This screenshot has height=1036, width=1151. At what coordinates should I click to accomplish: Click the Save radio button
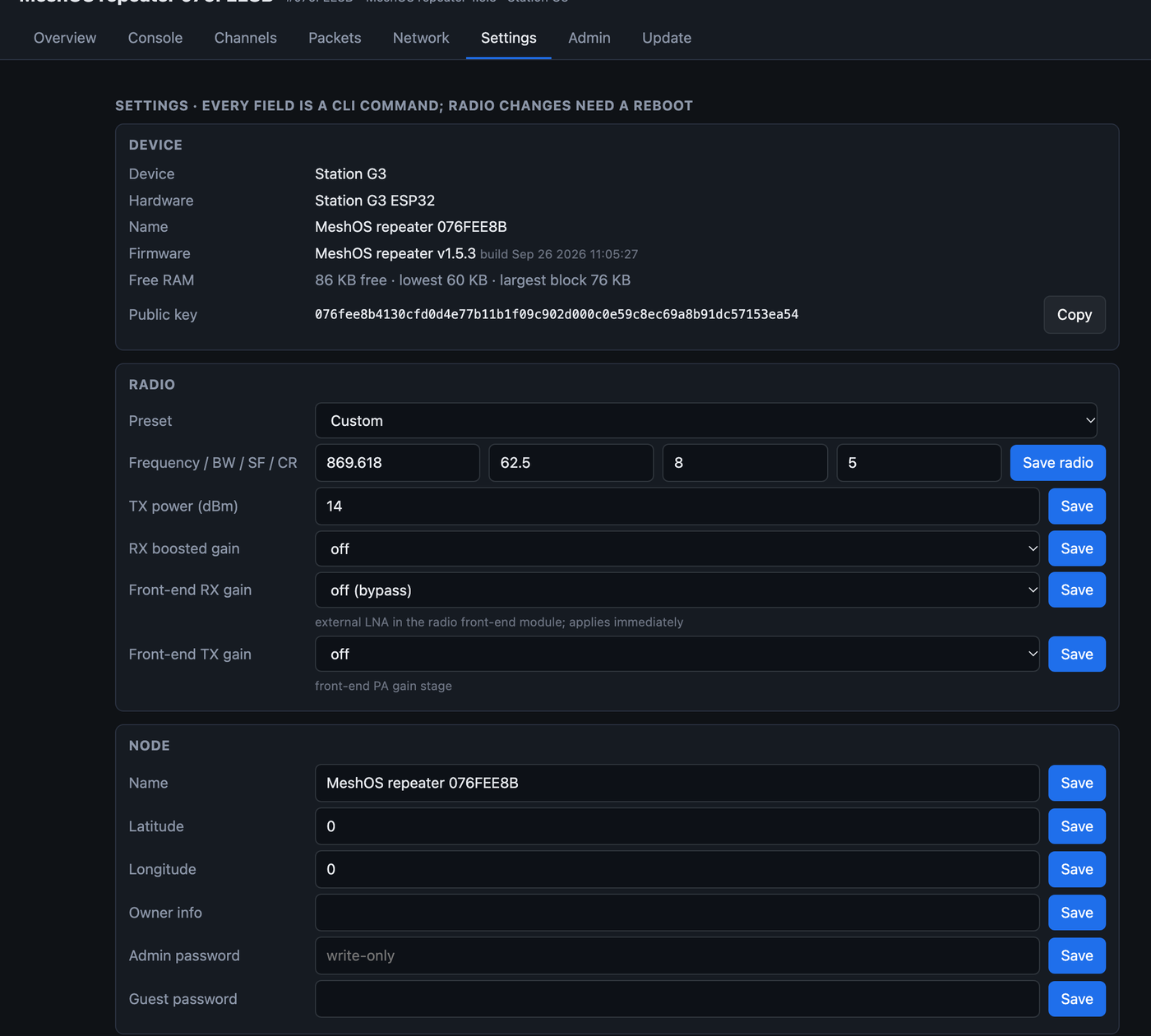(1057, 463)
